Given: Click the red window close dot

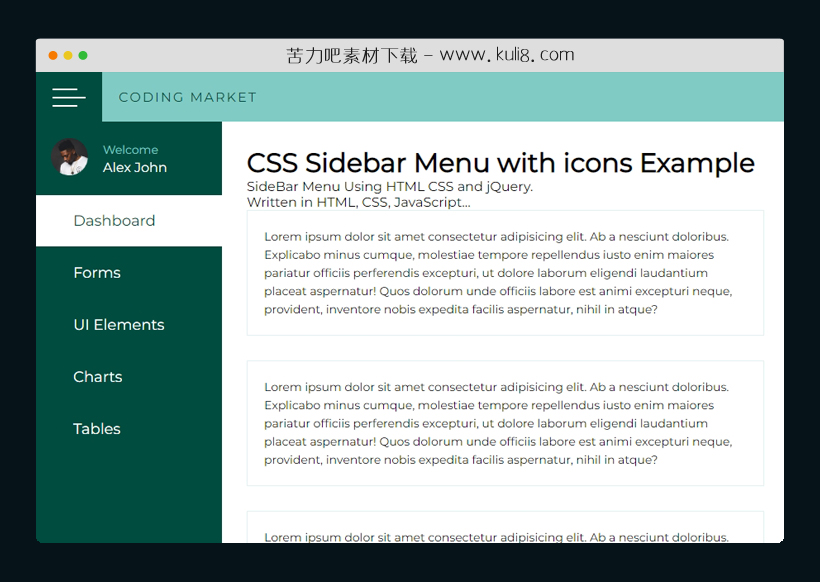Looking at the screenshot, I should (53, 56).
